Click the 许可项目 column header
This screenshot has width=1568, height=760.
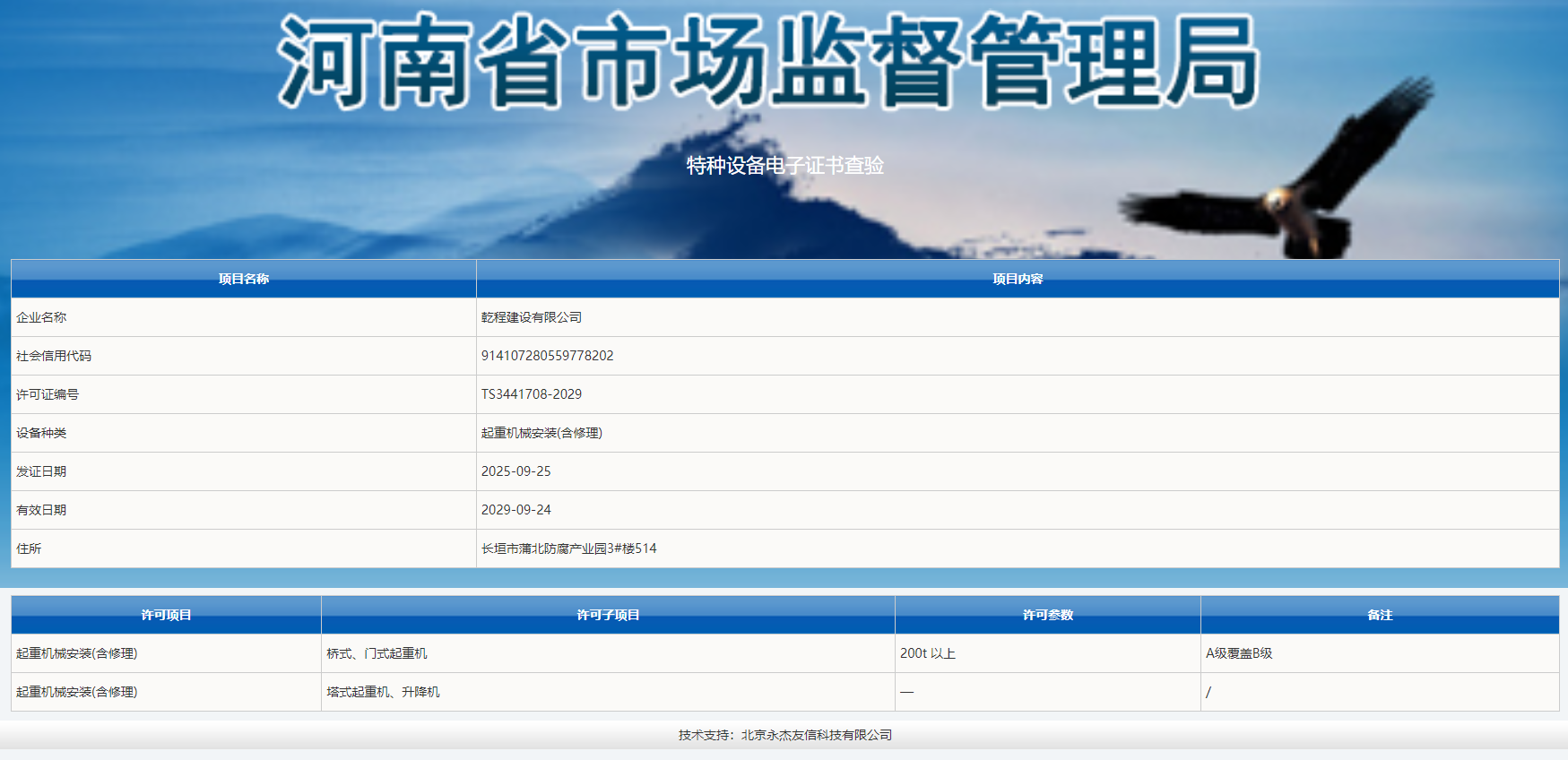tap(166, 615)
